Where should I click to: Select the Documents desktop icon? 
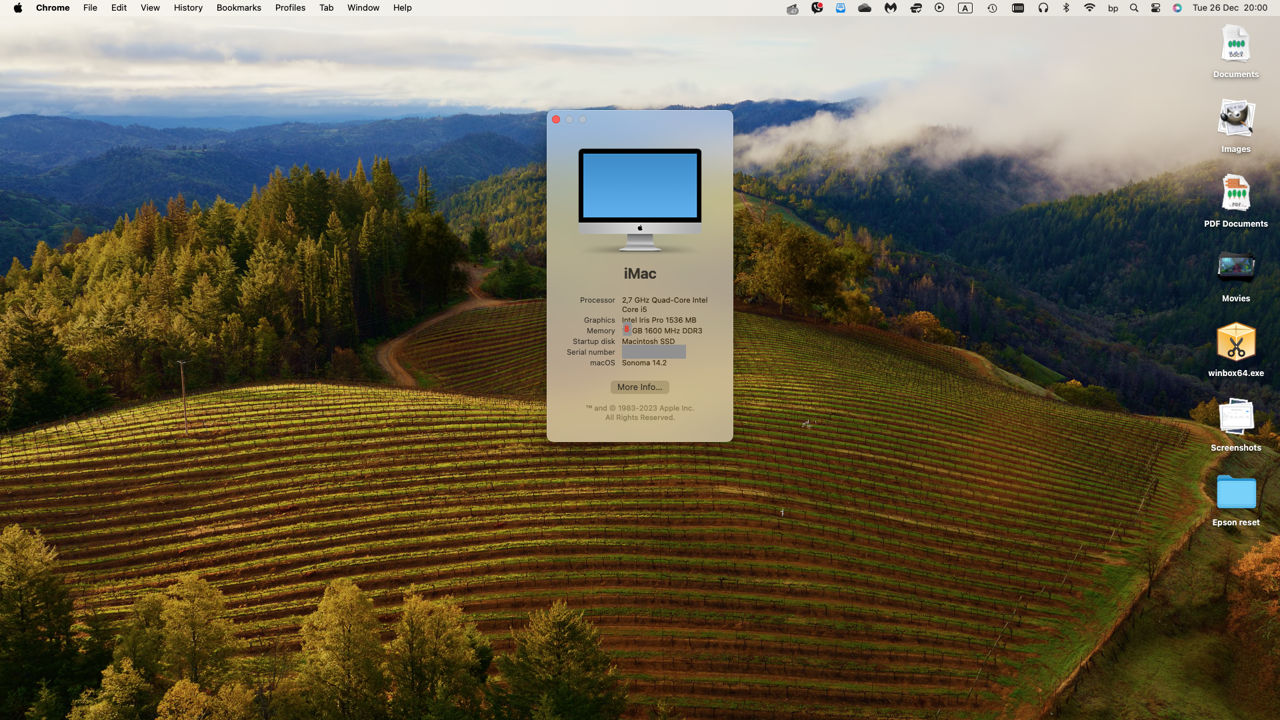1236,52
